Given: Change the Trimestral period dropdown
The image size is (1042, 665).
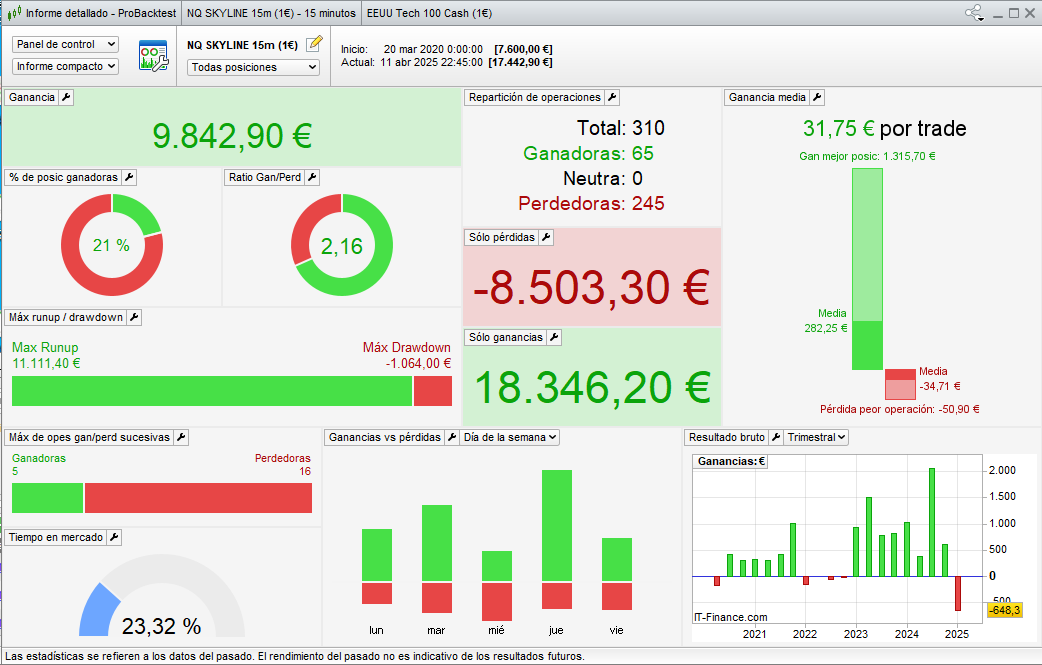Looking at the screenshot, I should click(816, 437).
